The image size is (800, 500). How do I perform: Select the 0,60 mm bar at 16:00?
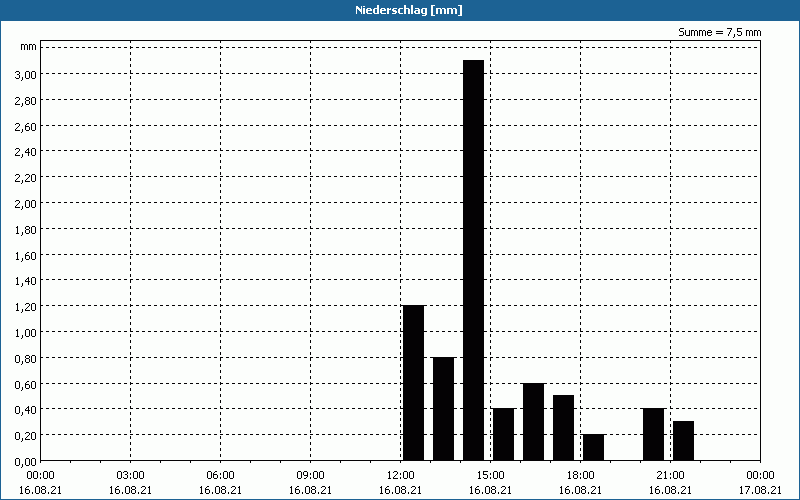point(534,421)
